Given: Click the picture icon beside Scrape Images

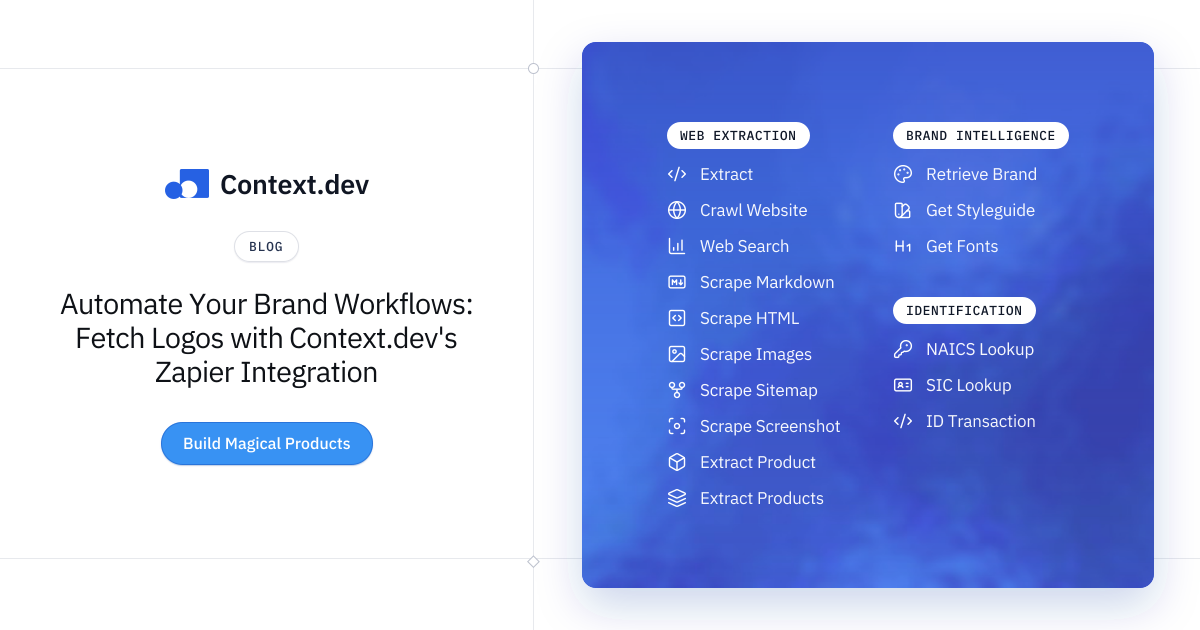Looking at the screenshot, I should 677,354.
